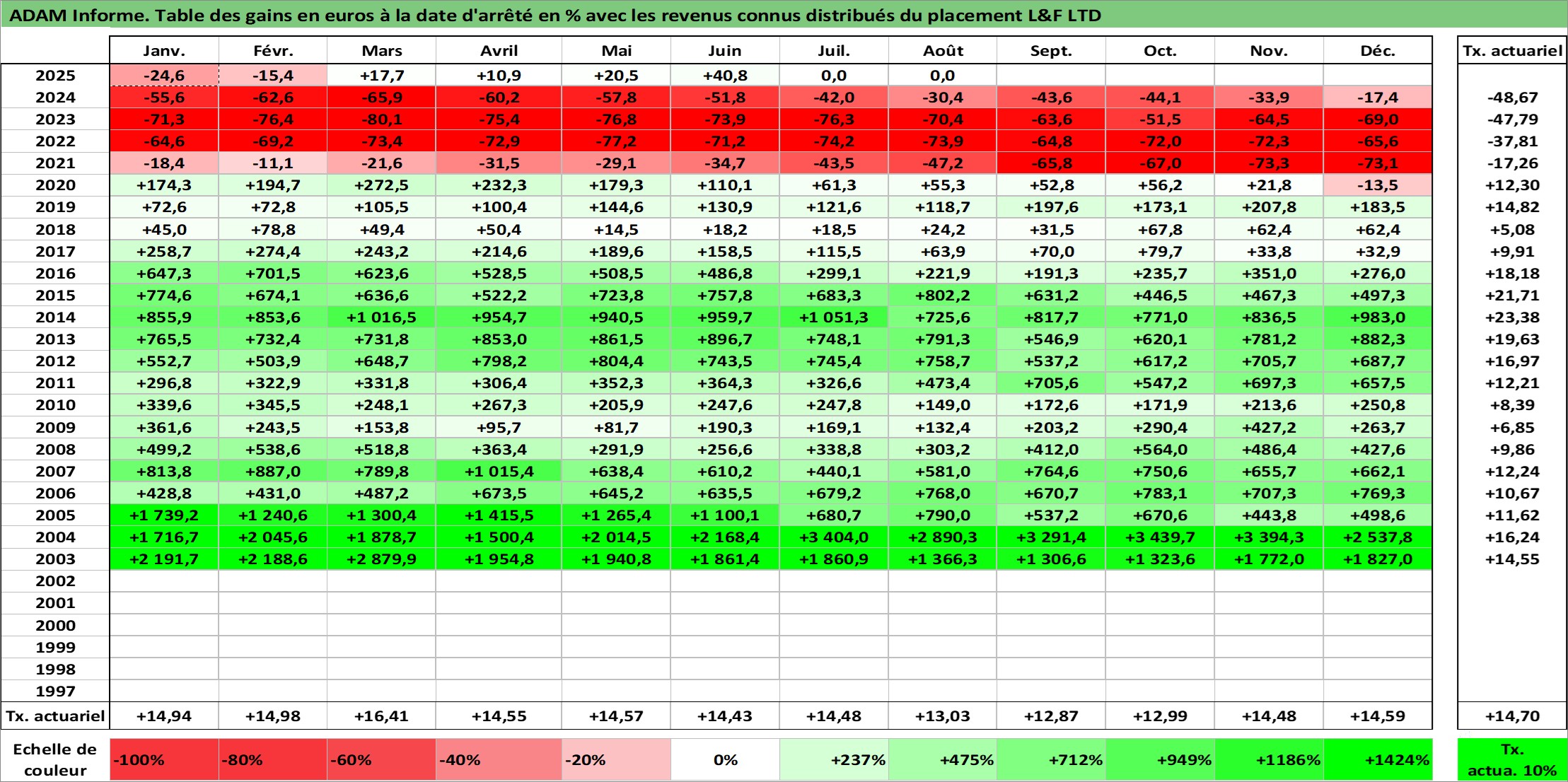Select the Déc. column header
This screenshot has width=1568, height=782.
point(1378,50)
